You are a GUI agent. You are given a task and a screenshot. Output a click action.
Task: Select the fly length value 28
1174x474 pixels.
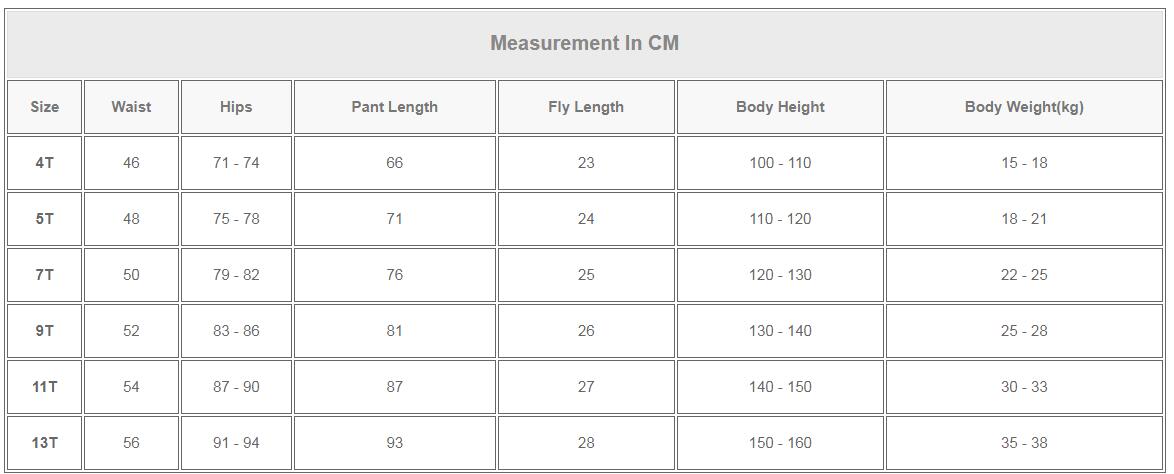(x=586, y=443)
